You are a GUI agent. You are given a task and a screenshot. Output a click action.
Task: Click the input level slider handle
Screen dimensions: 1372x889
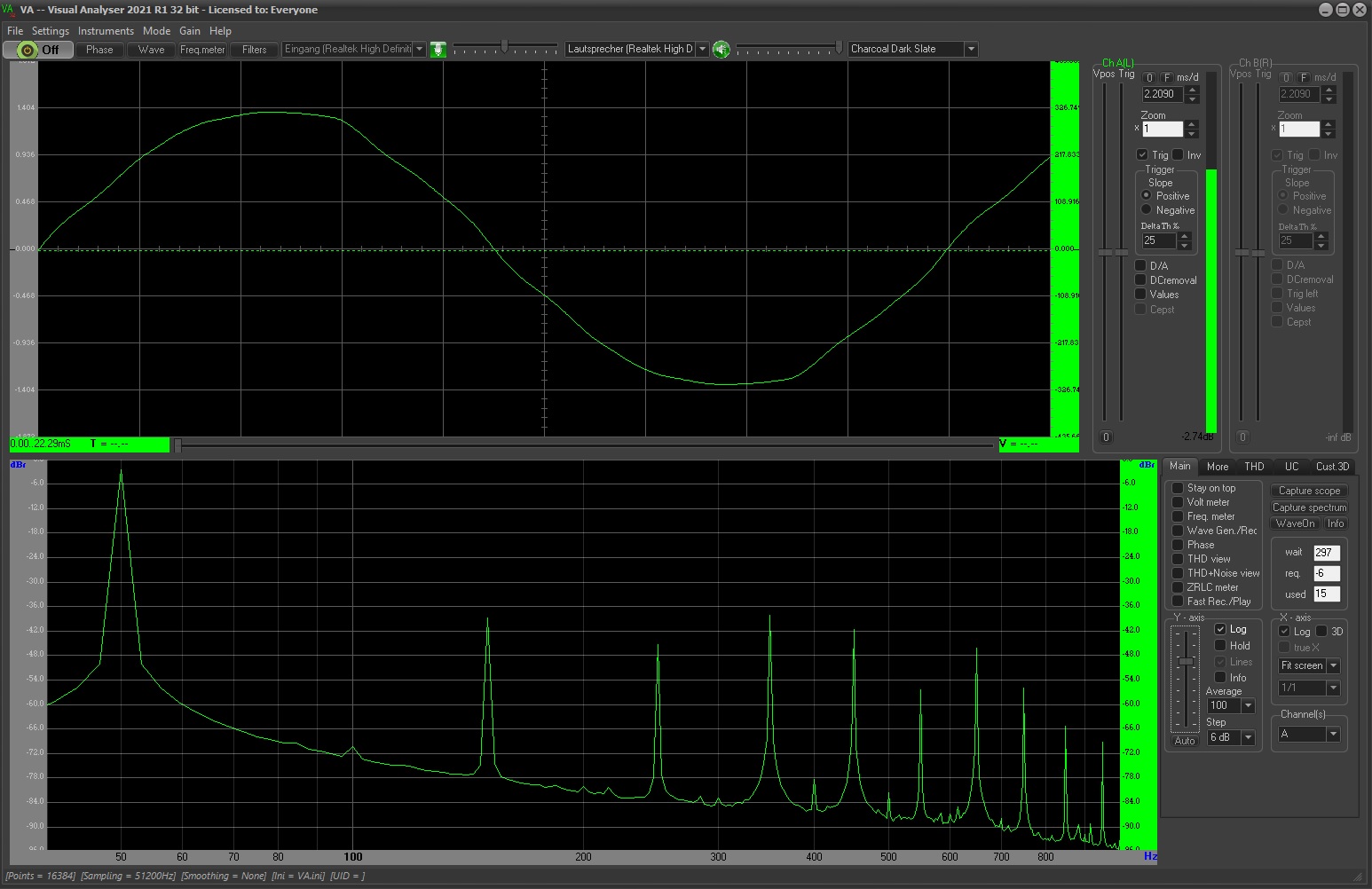pos(504,46)
